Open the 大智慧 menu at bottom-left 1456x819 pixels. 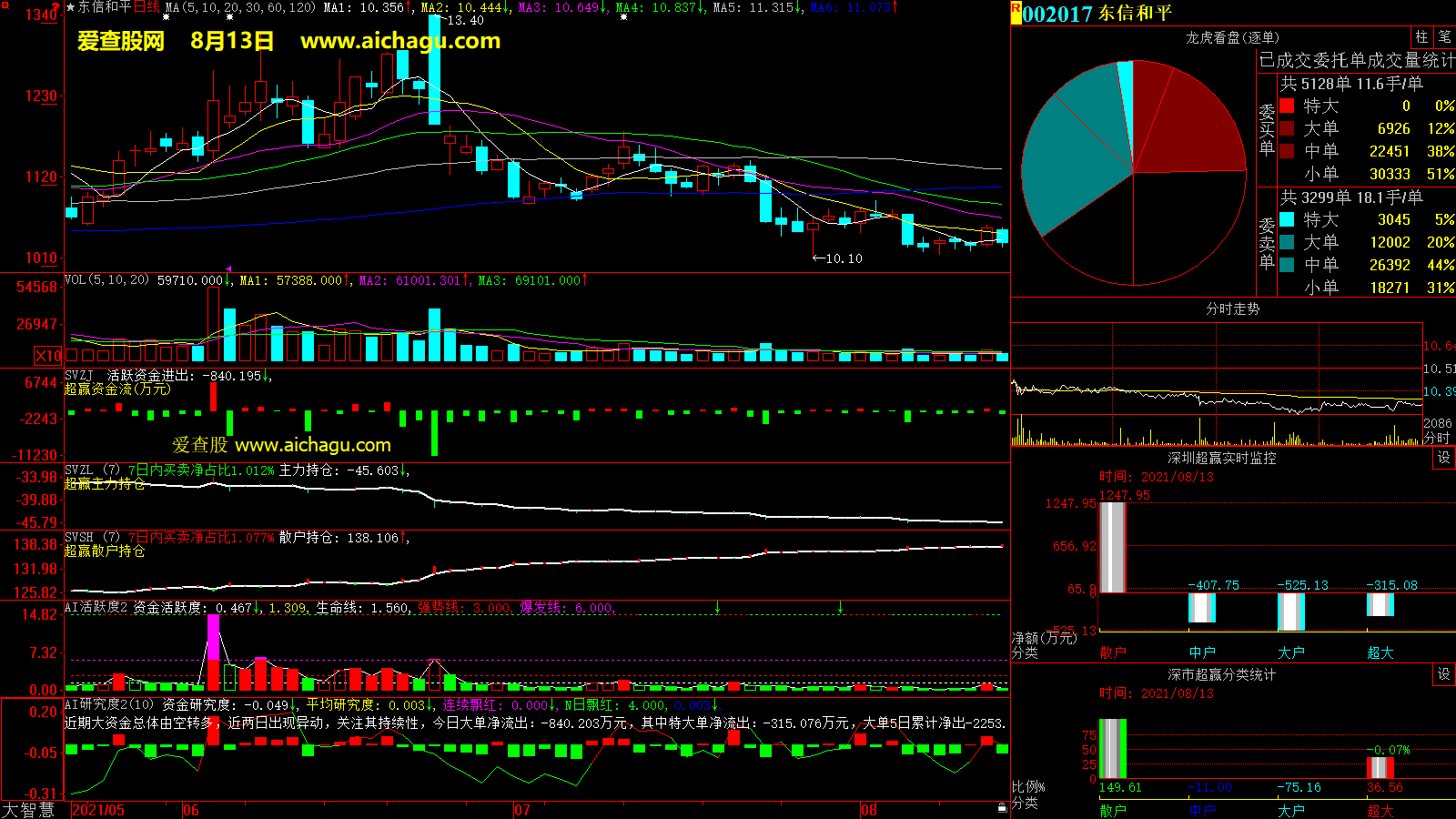[29, 810]
